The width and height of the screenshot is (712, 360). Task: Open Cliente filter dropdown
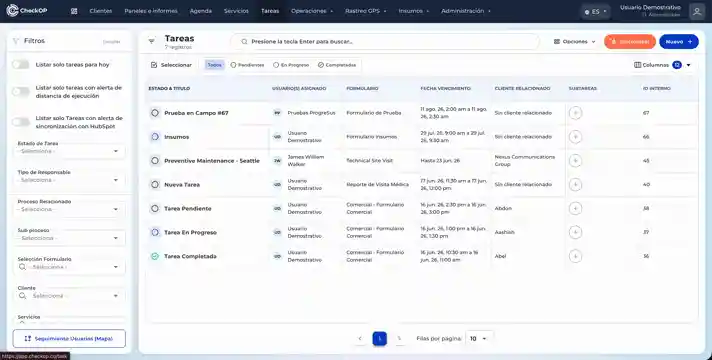69,296
